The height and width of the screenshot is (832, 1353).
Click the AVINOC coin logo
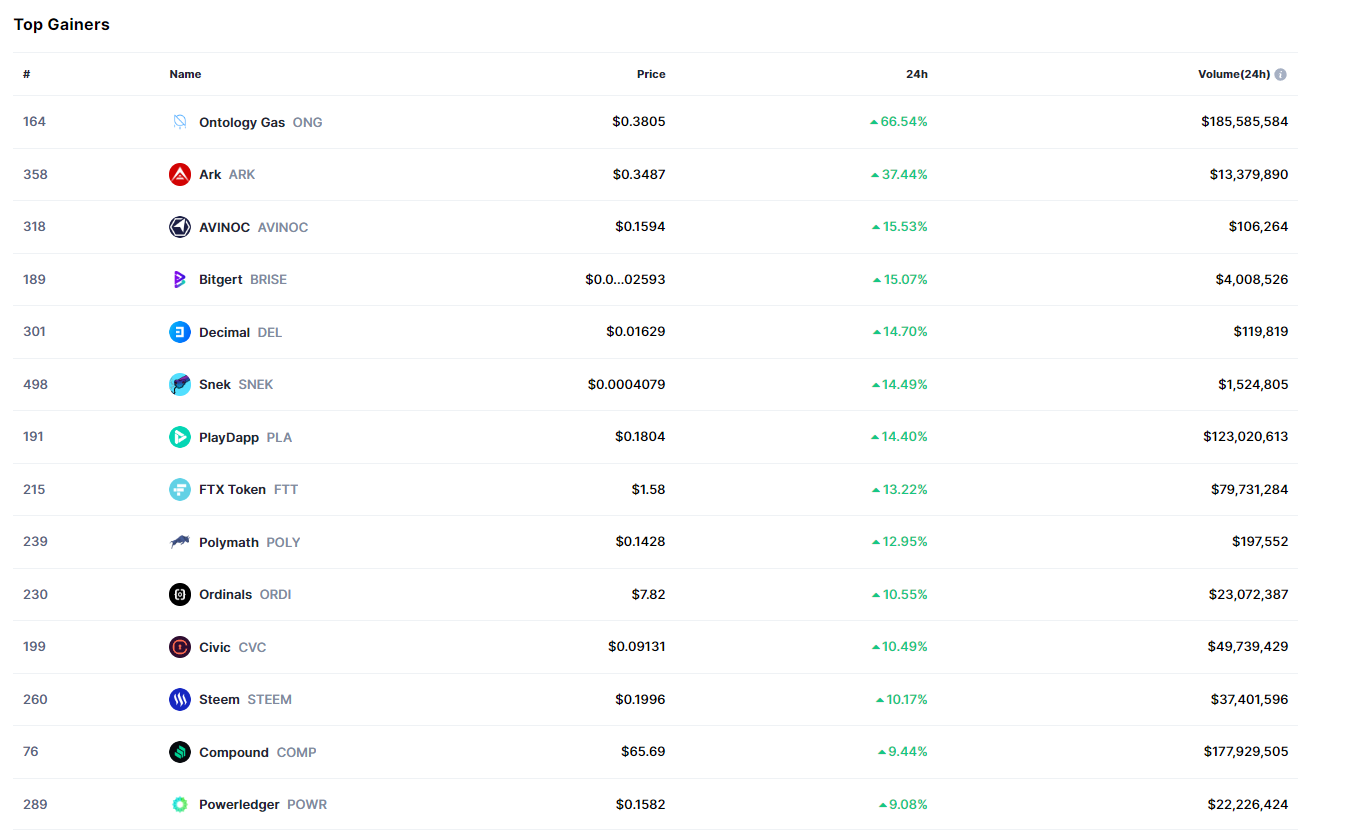point(179,227)
